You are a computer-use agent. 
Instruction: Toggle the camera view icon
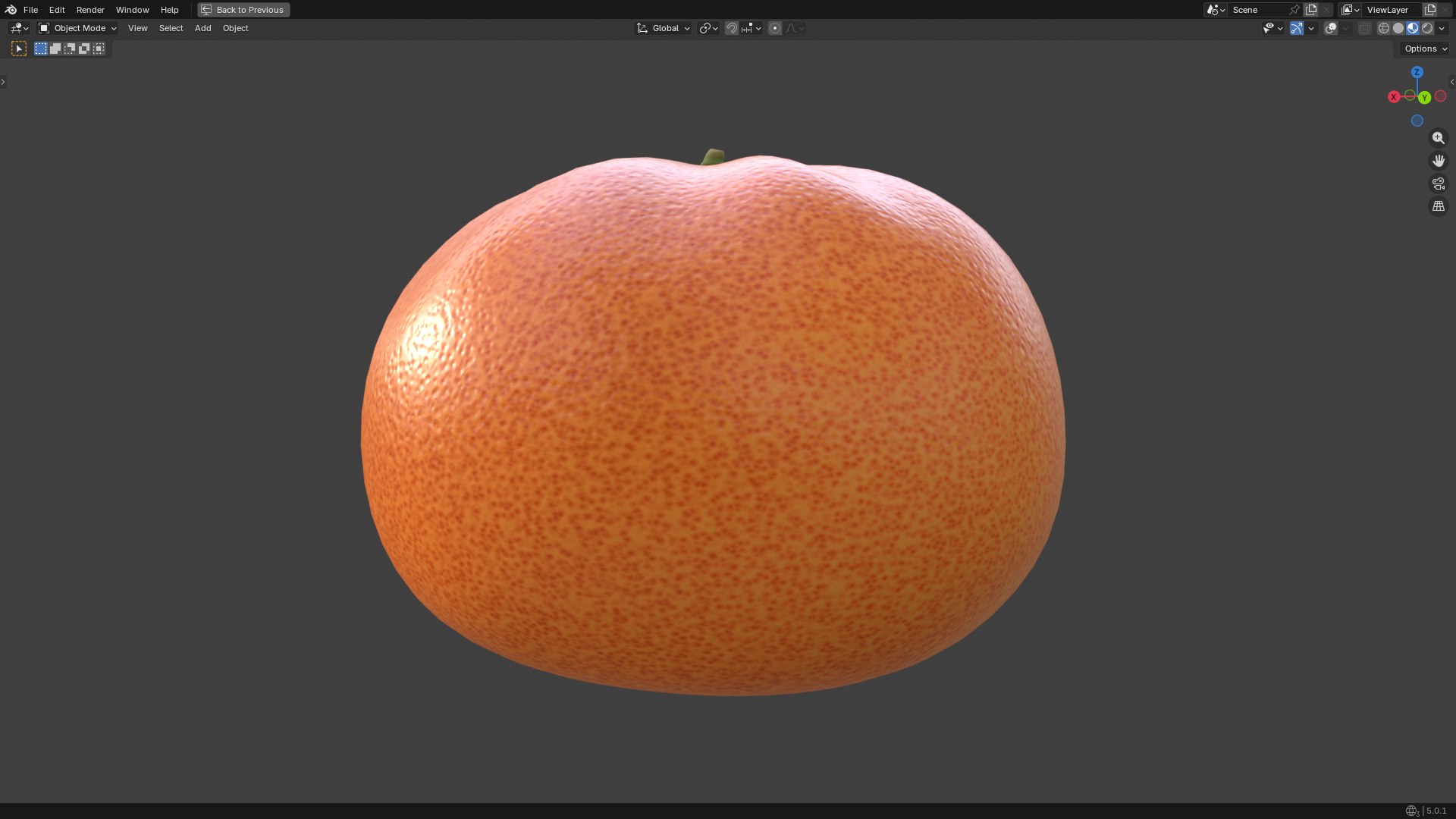[x=1438, y=184]
